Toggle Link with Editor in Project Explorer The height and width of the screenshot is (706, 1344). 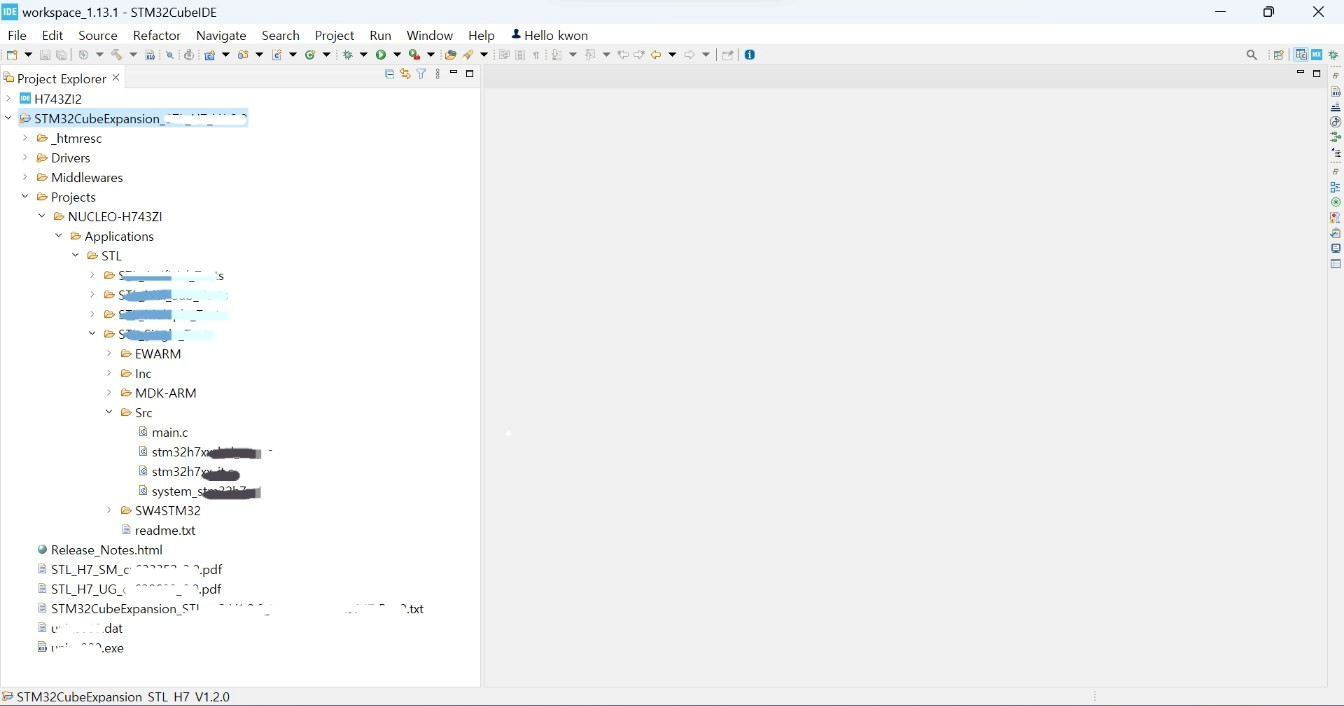(x=405, y=74)
